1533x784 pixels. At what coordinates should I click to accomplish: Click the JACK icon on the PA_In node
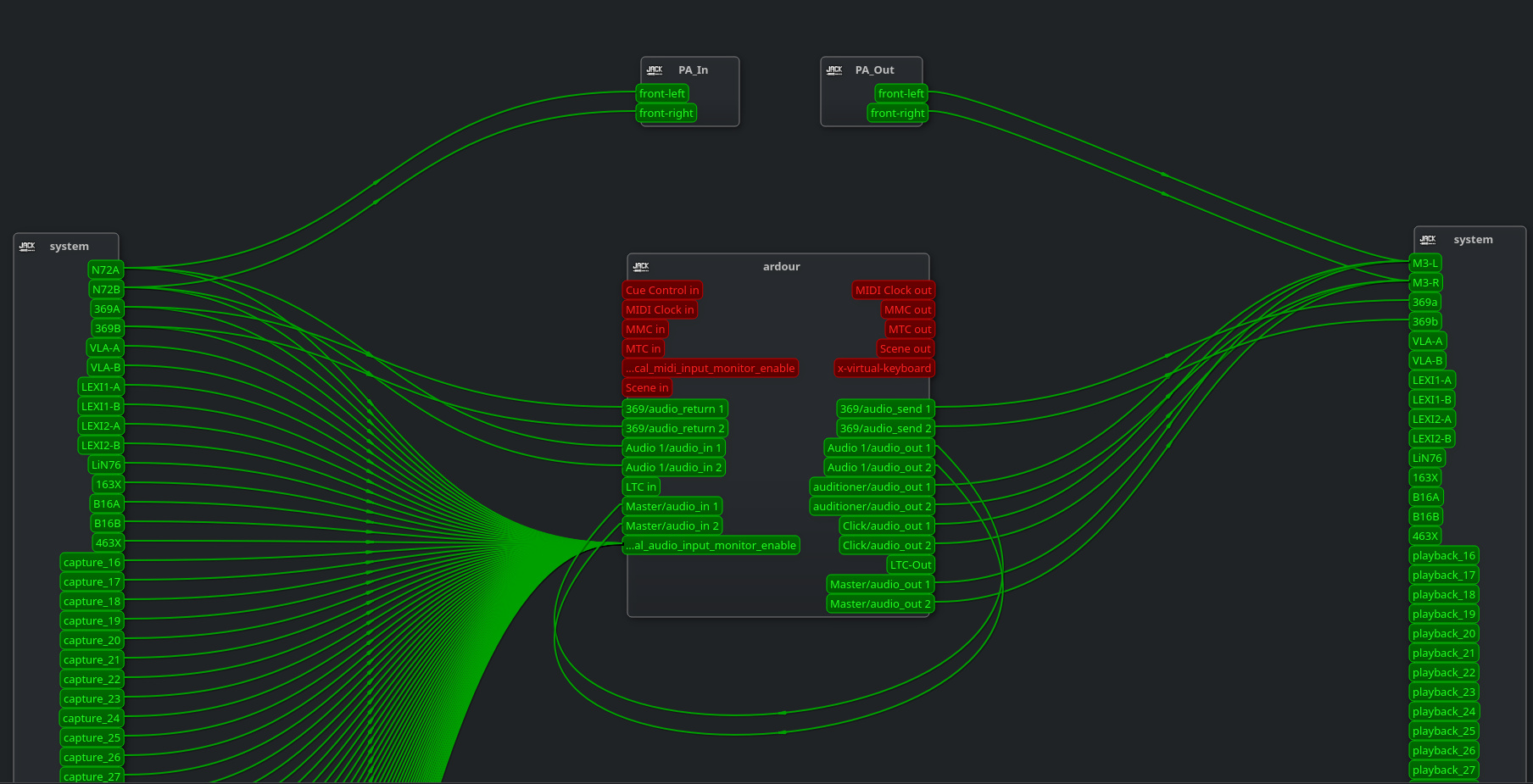point(655,70)
